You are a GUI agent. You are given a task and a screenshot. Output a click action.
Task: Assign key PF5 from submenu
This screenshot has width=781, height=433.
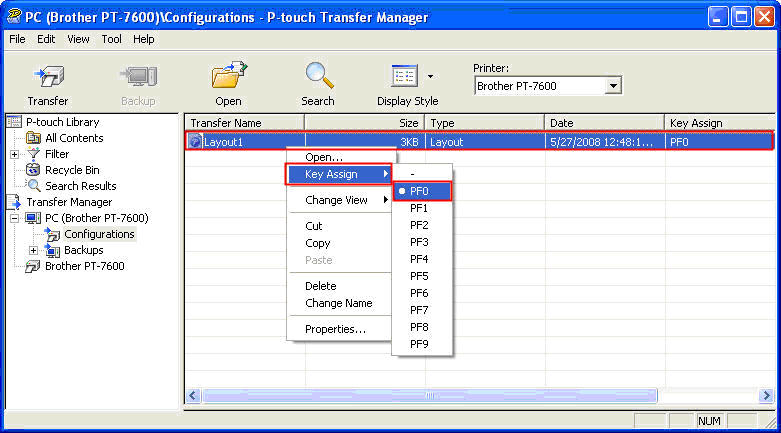[x=419, y=276]
